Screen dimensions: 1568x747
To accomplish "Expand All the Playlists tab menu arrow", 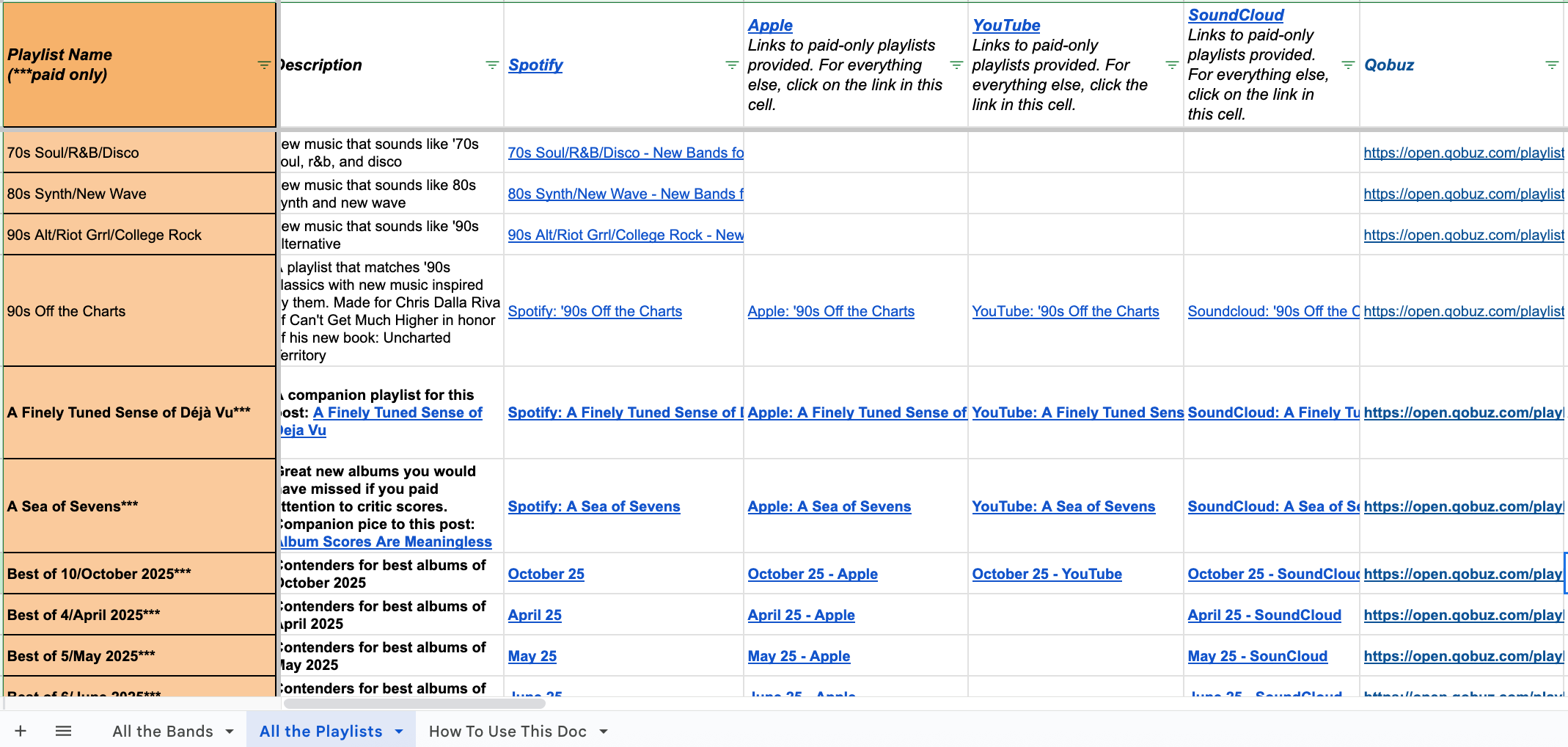I will [399, 732].
